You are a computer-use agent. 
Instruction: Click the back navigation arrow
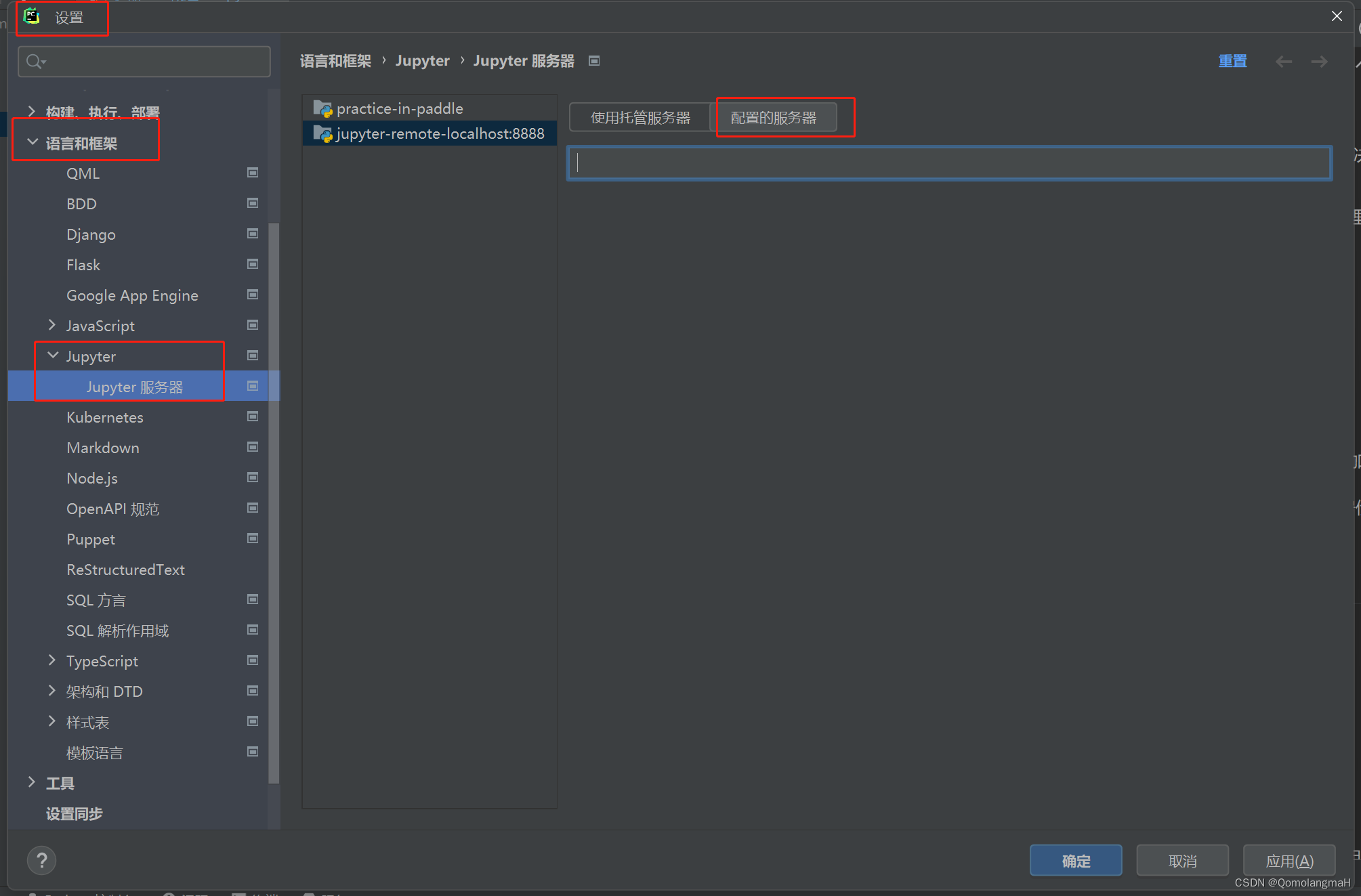click(1283, 61)
